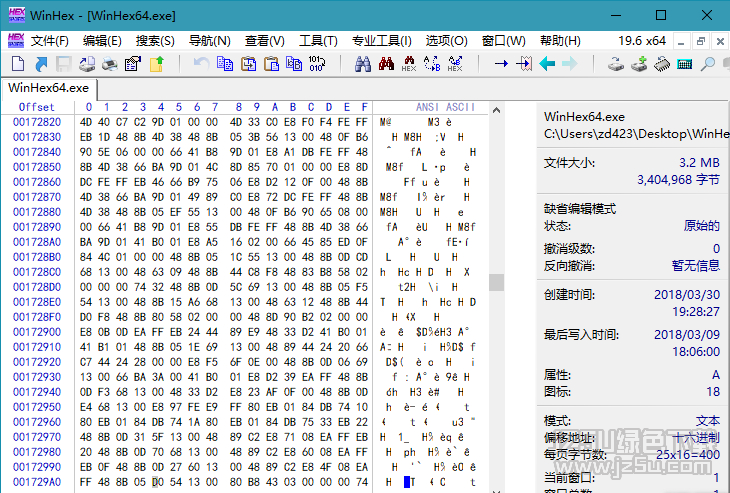Navigate forward with pale right arrow

coord(569,63)
